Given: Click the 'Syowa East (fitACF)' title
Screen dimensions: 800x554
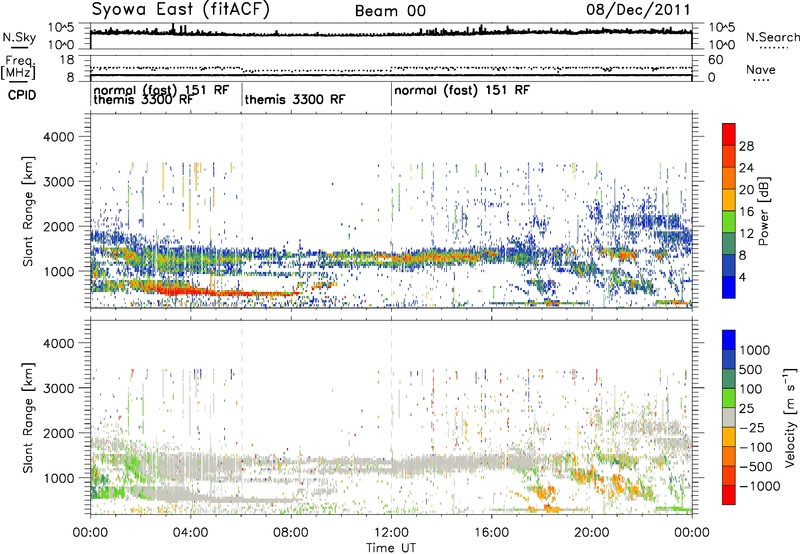Looking at the screenshot, I should 181,9.
